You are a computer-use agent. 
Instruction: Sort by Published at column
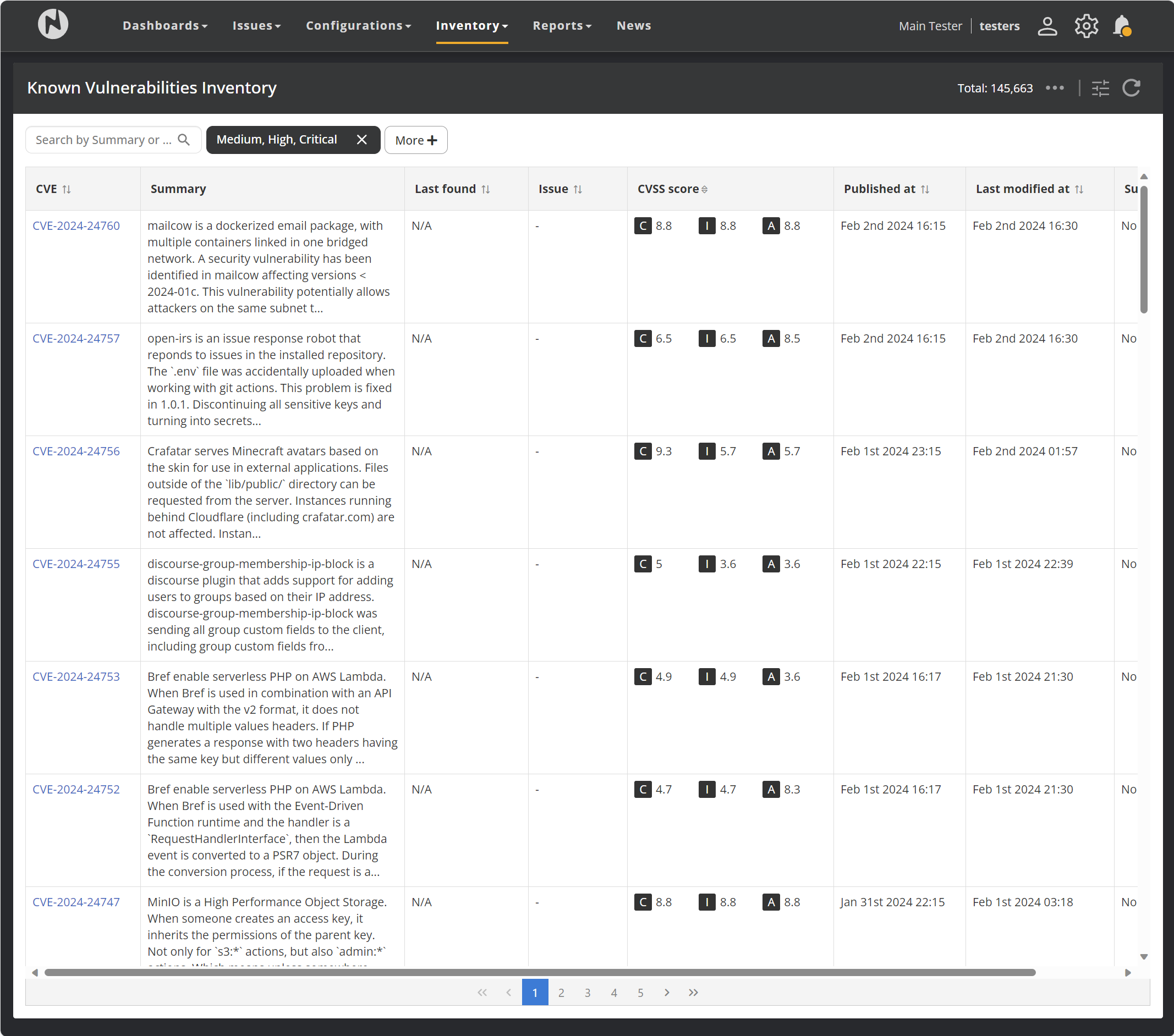click(925, 189)
